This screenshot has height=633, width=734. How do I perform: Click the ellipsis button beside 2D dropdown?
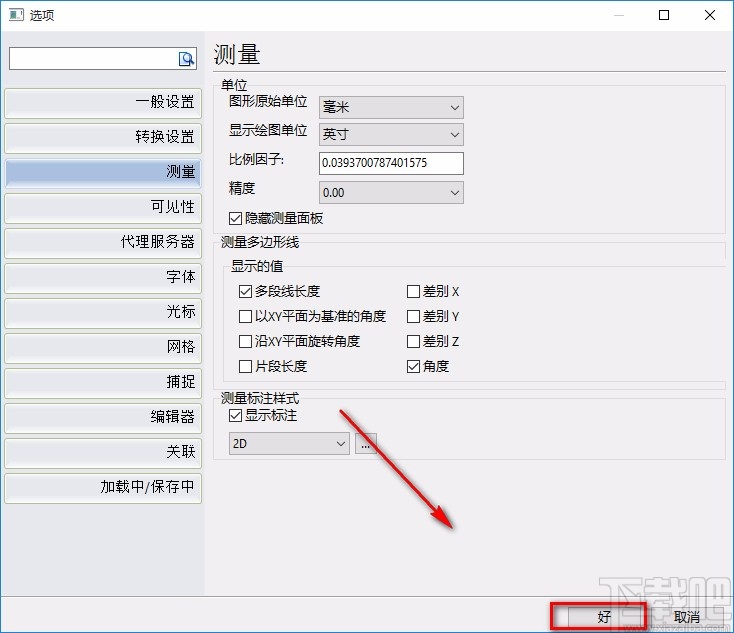(366, 443)
